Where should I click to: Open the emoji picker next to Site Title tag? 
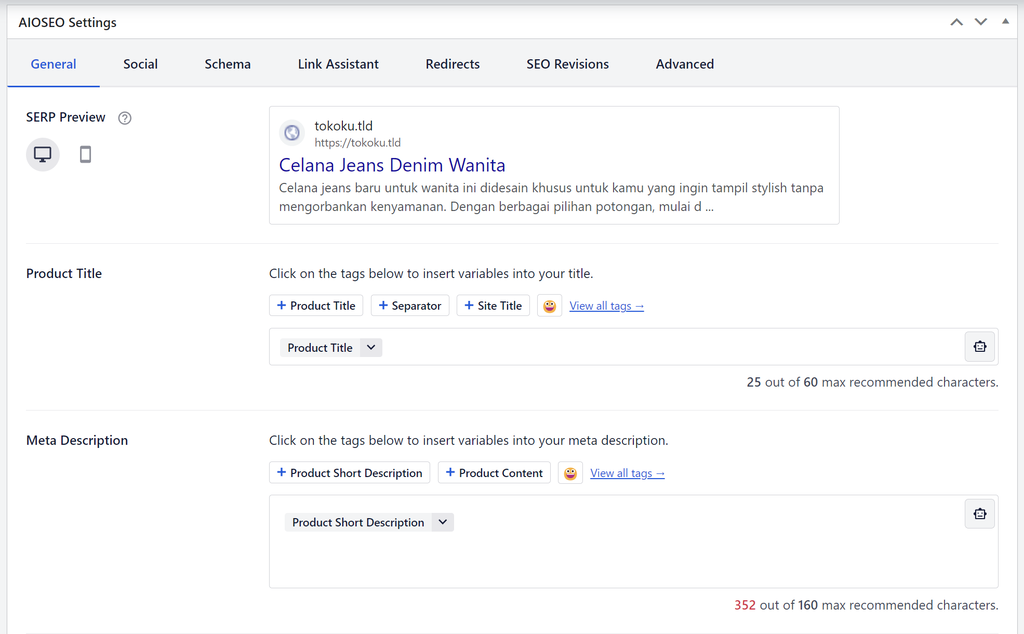coord(549,305)
